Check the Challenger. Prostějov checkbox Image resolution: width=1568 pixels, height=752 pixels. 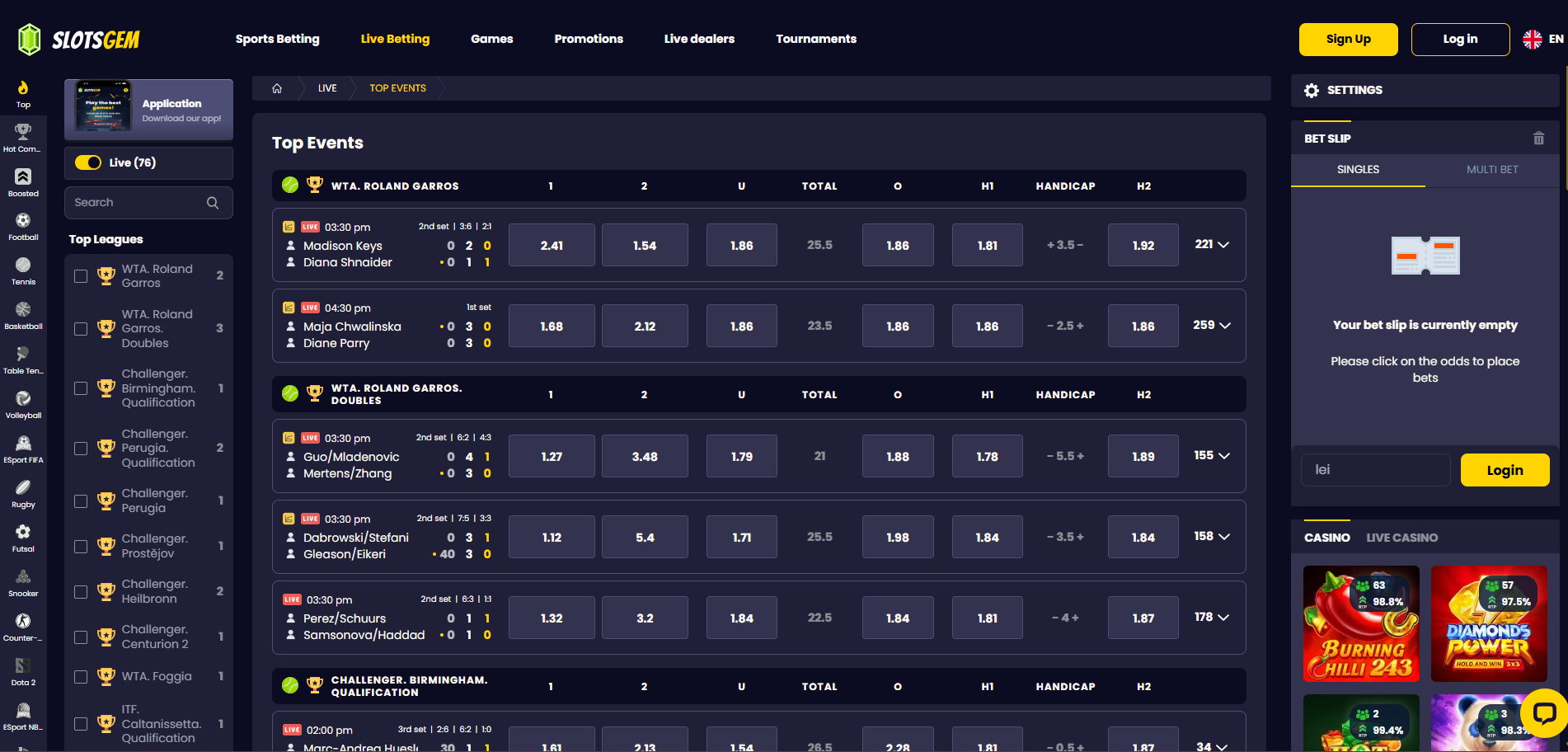[81, 547]
